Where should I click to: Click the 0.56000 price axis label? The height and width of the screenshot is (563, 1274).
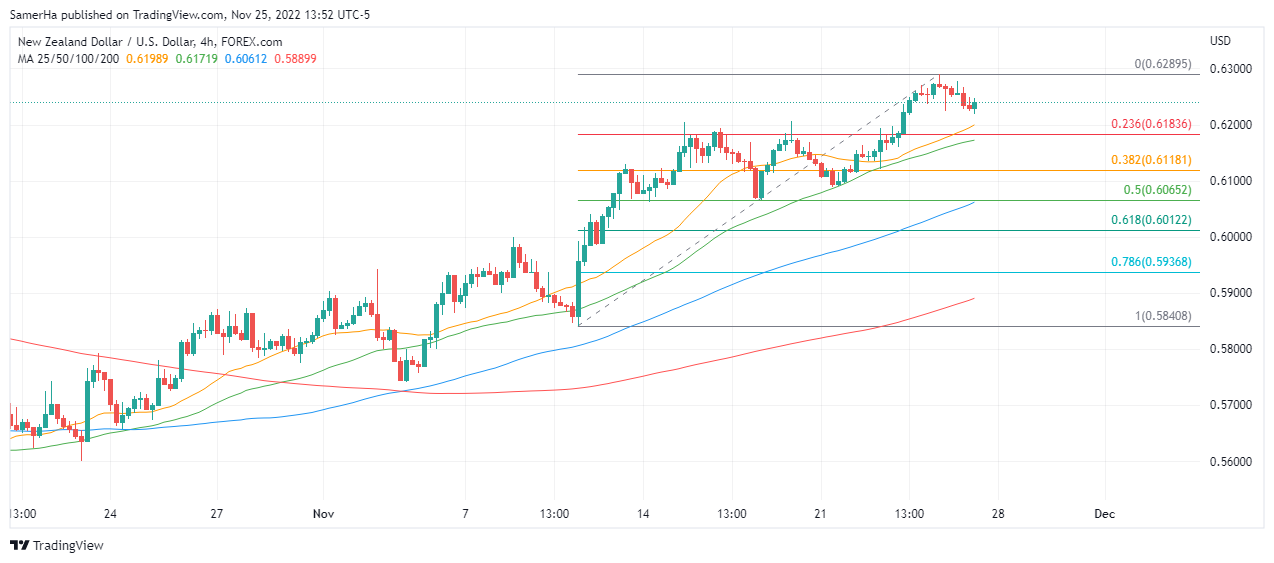point(1231,461)
